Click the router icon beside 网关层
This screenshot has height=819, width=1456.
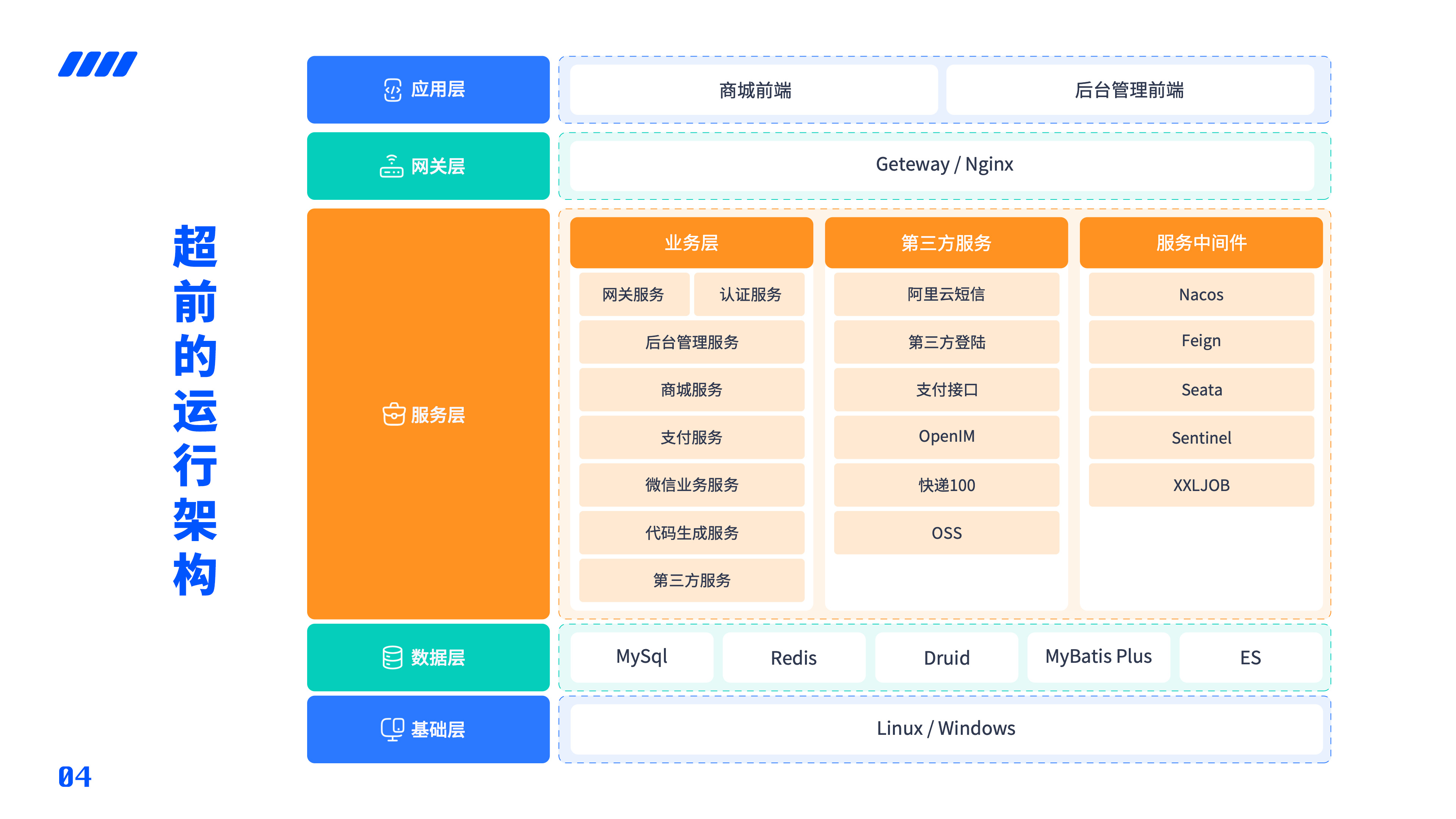(x=391, y=166)
